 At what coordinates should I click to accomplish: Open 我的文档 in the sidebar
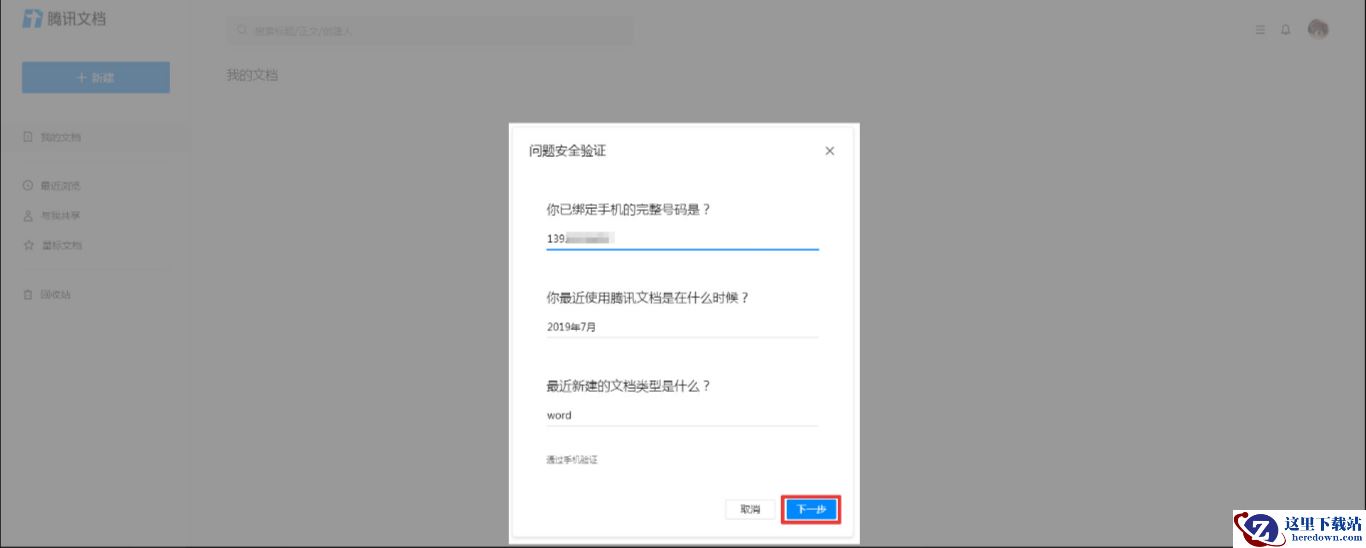96,137
